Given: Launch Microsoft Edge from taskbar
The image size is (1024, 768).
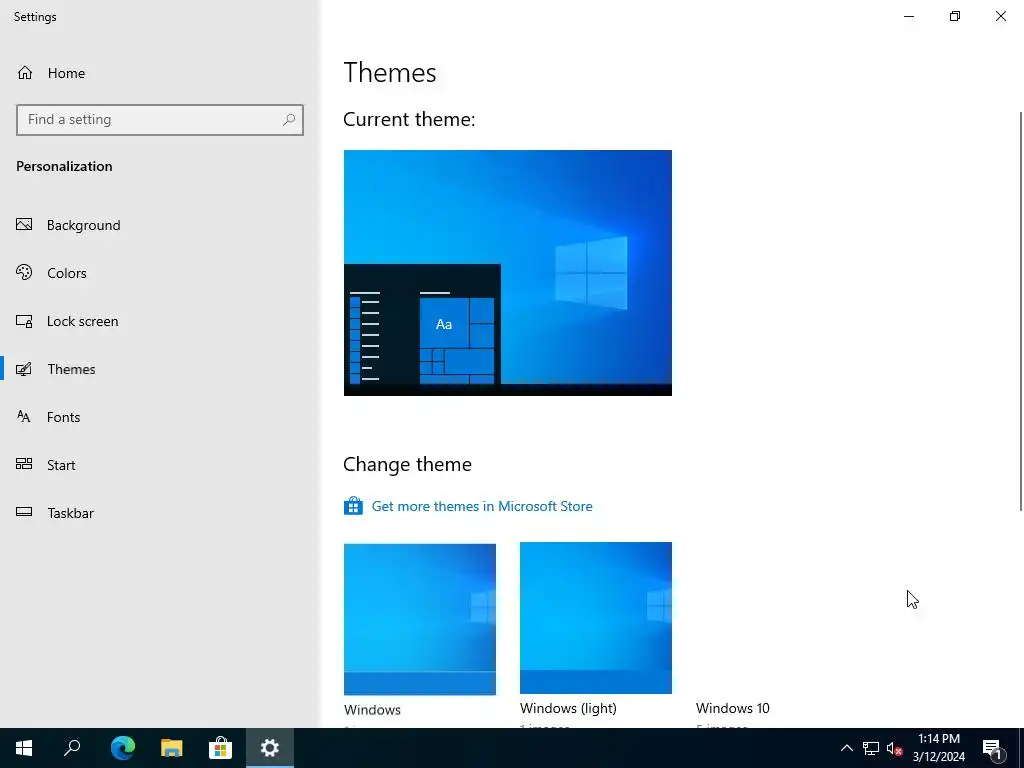Looking at the screenshot, I should click(122, 748).
